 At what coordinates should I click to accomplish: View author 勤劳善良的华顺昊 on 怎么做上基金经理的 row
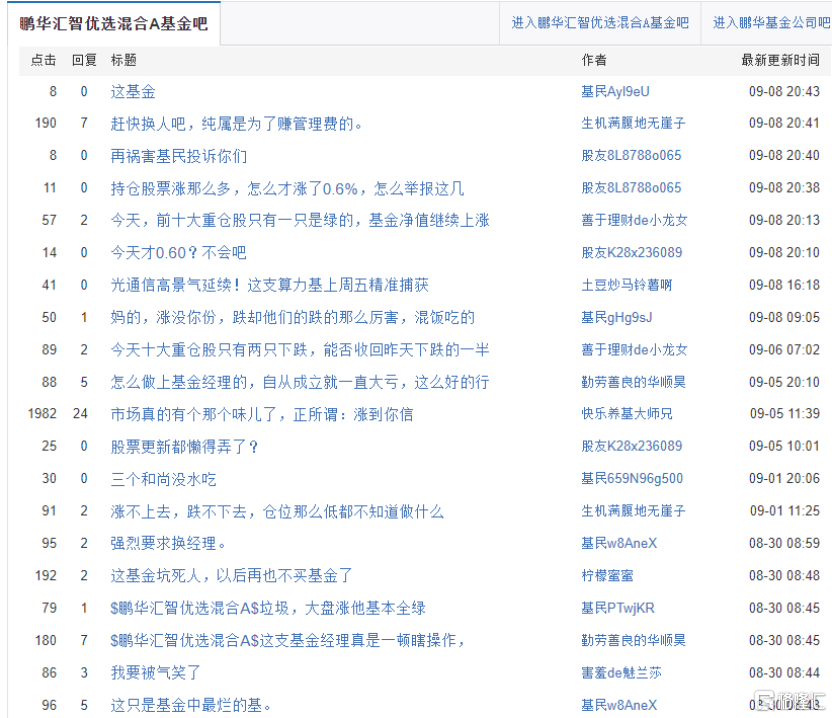[x=634, y=382]
